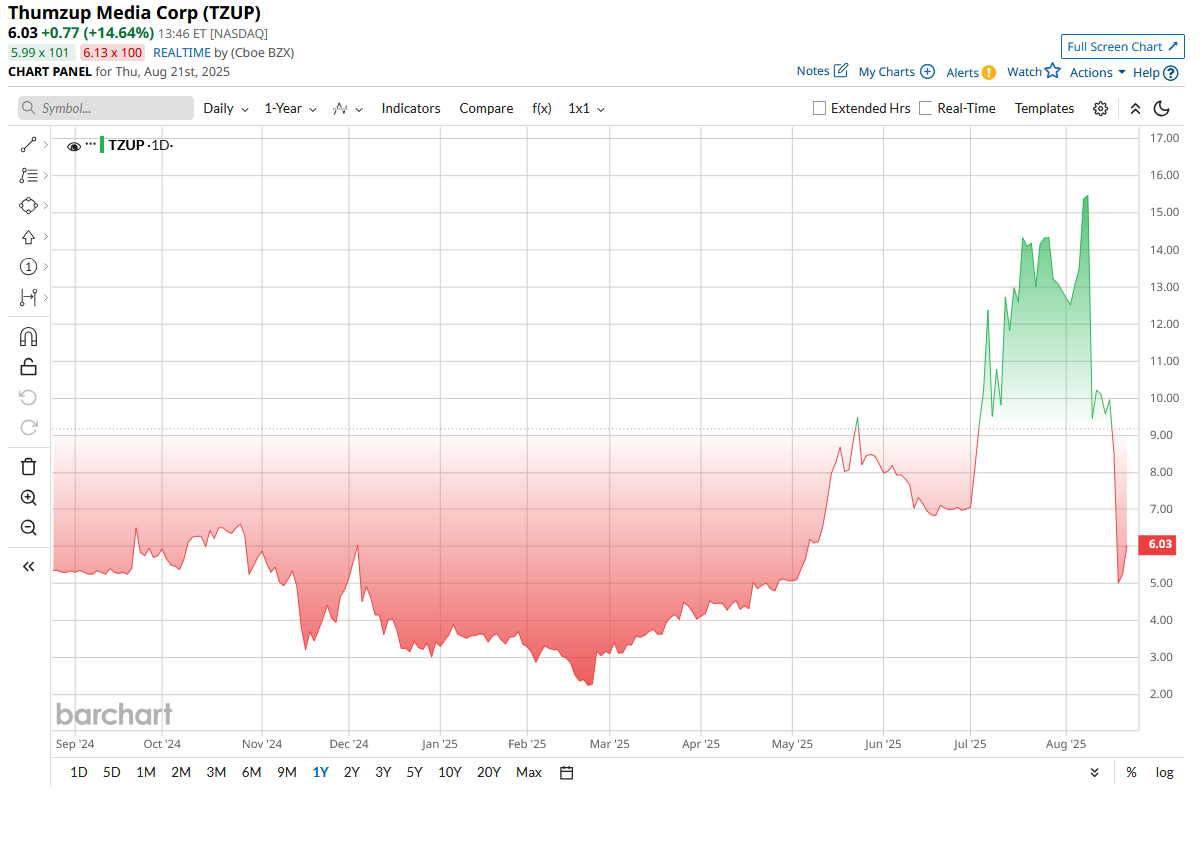Toggle magnet snap mode
Viewport: 1203px width, 841px height.
28,336
